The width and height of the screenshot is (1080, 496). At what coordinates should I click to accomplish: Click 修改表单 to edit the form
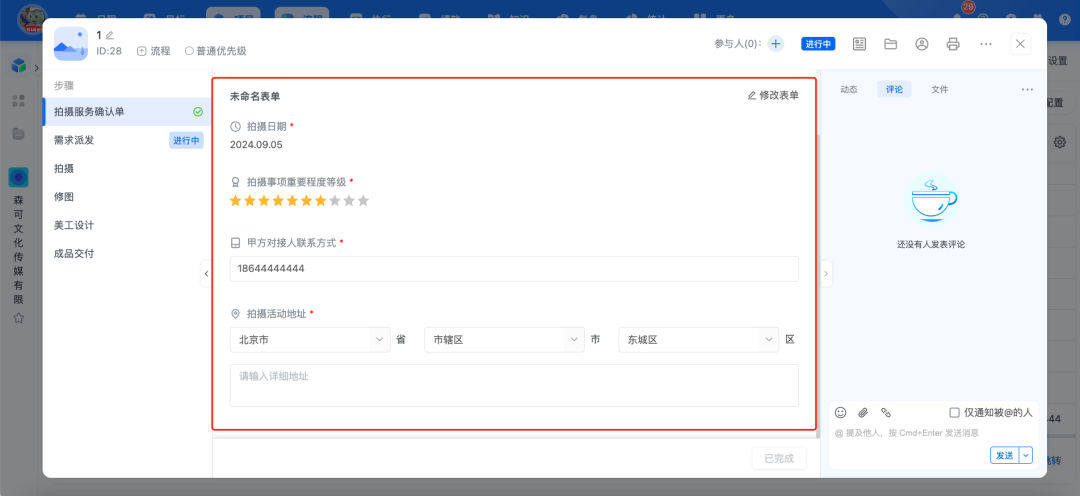click(x=773, y=96)
